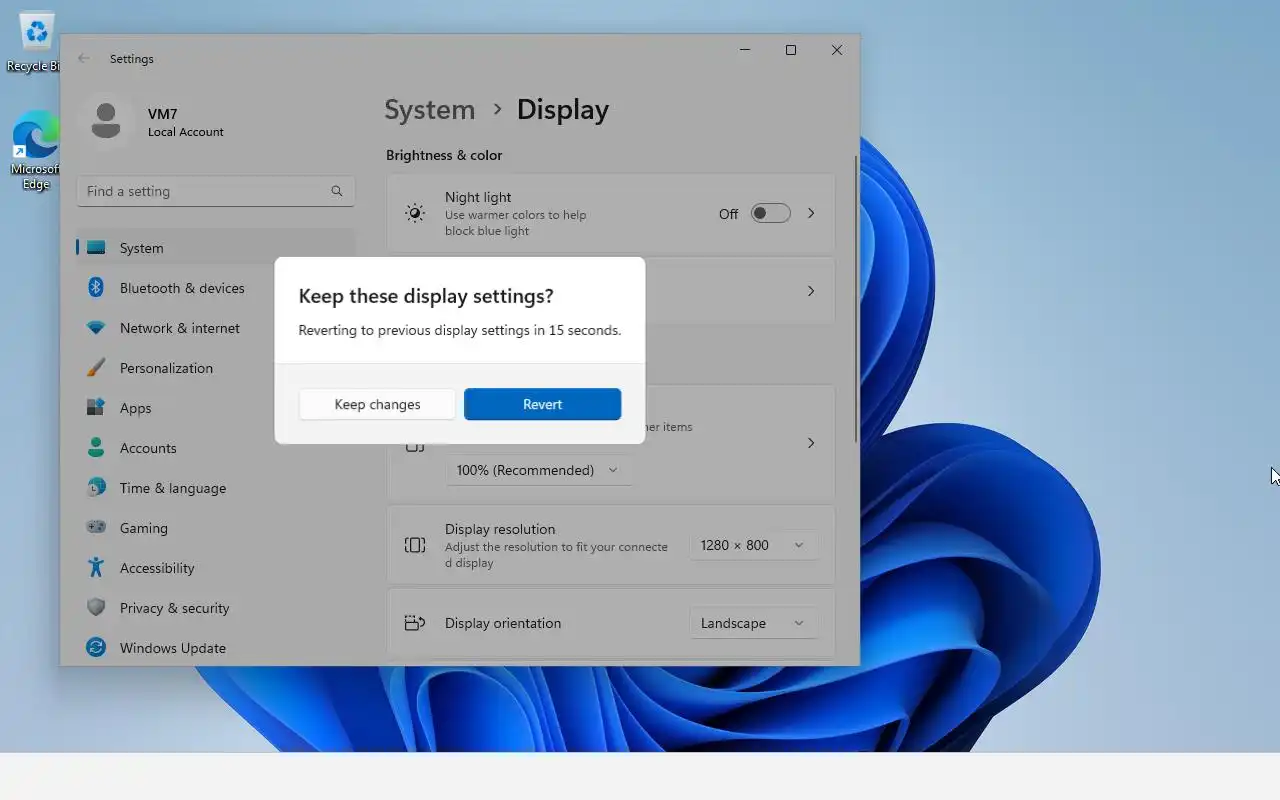Click the Night light sun icon
Viewport: 1280px width, 800px height.
[415, 213]
